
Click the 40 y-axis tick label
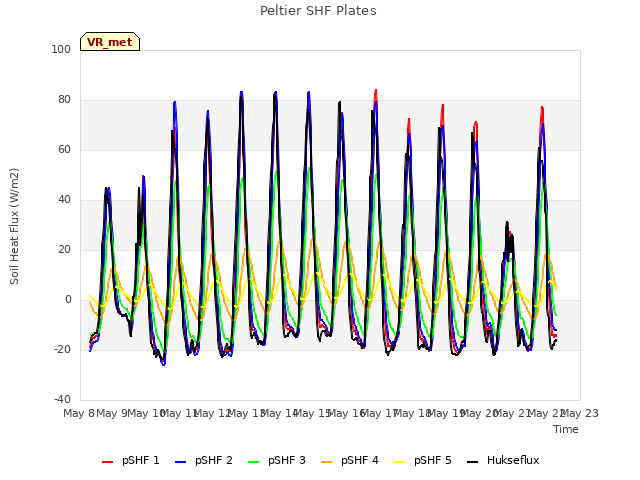click(64, 200)
